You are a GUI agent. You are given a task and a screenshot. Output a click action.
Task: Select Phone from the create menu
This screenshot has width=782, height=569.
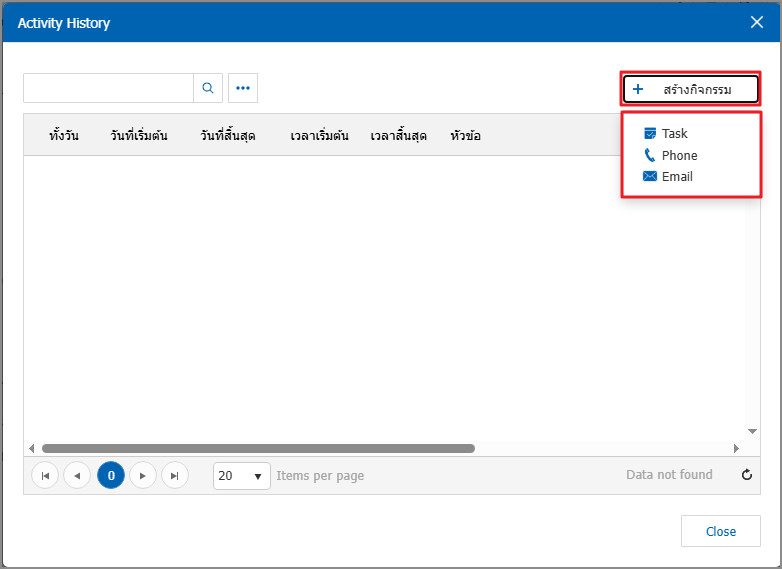point(679,155)
